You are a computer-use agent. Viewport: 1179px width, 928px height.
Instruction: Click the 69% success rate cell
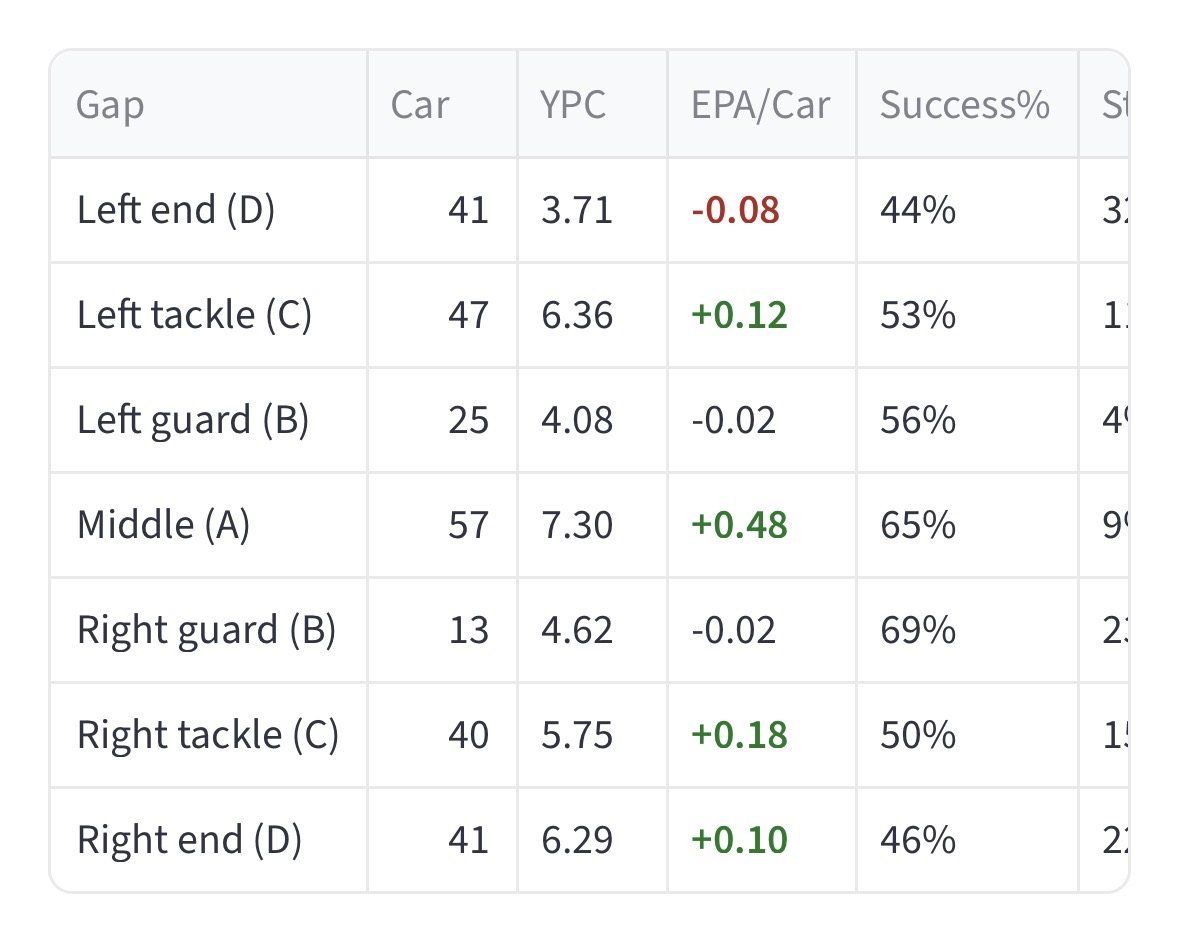point(917,630)
